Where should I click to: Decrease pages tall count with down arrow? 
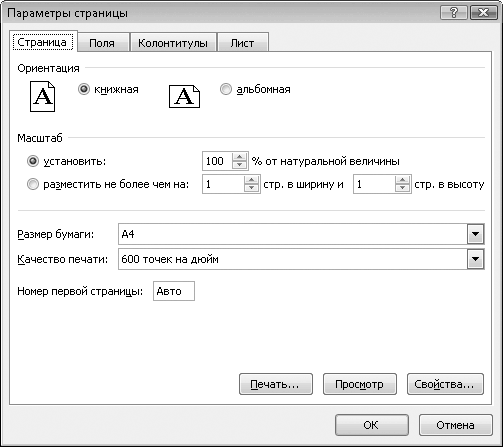[403, 188]
